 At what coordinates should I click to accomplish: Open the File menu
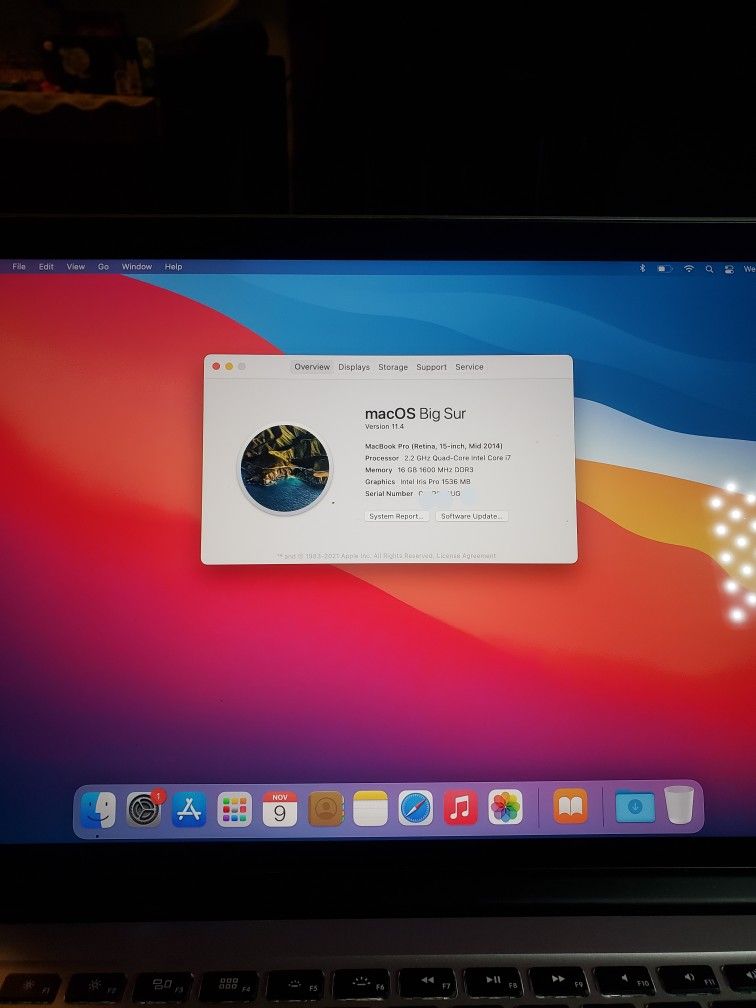click(x=19, y=266)
